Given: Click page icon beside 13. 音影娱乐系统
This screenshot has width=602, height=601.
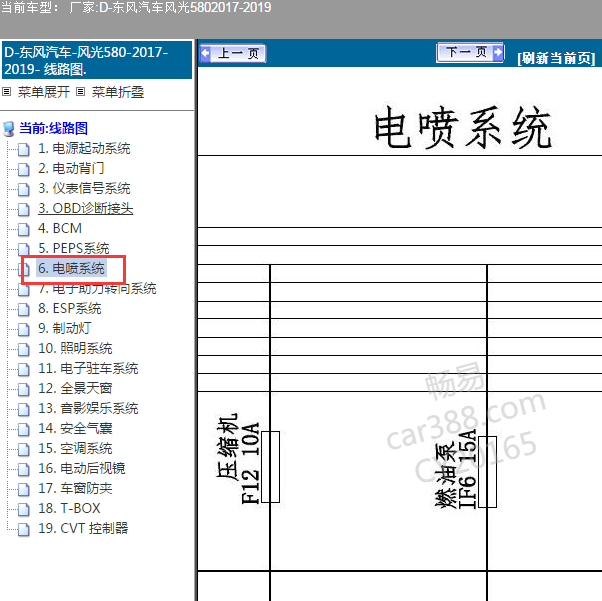Looking at the screenshot, I should point(24,409).
